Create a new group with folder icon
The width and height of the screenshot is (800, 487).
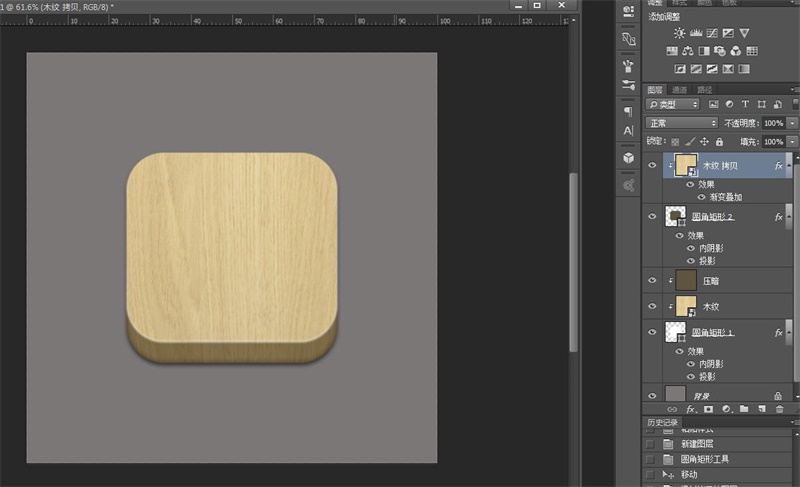(x=743, y=409)
